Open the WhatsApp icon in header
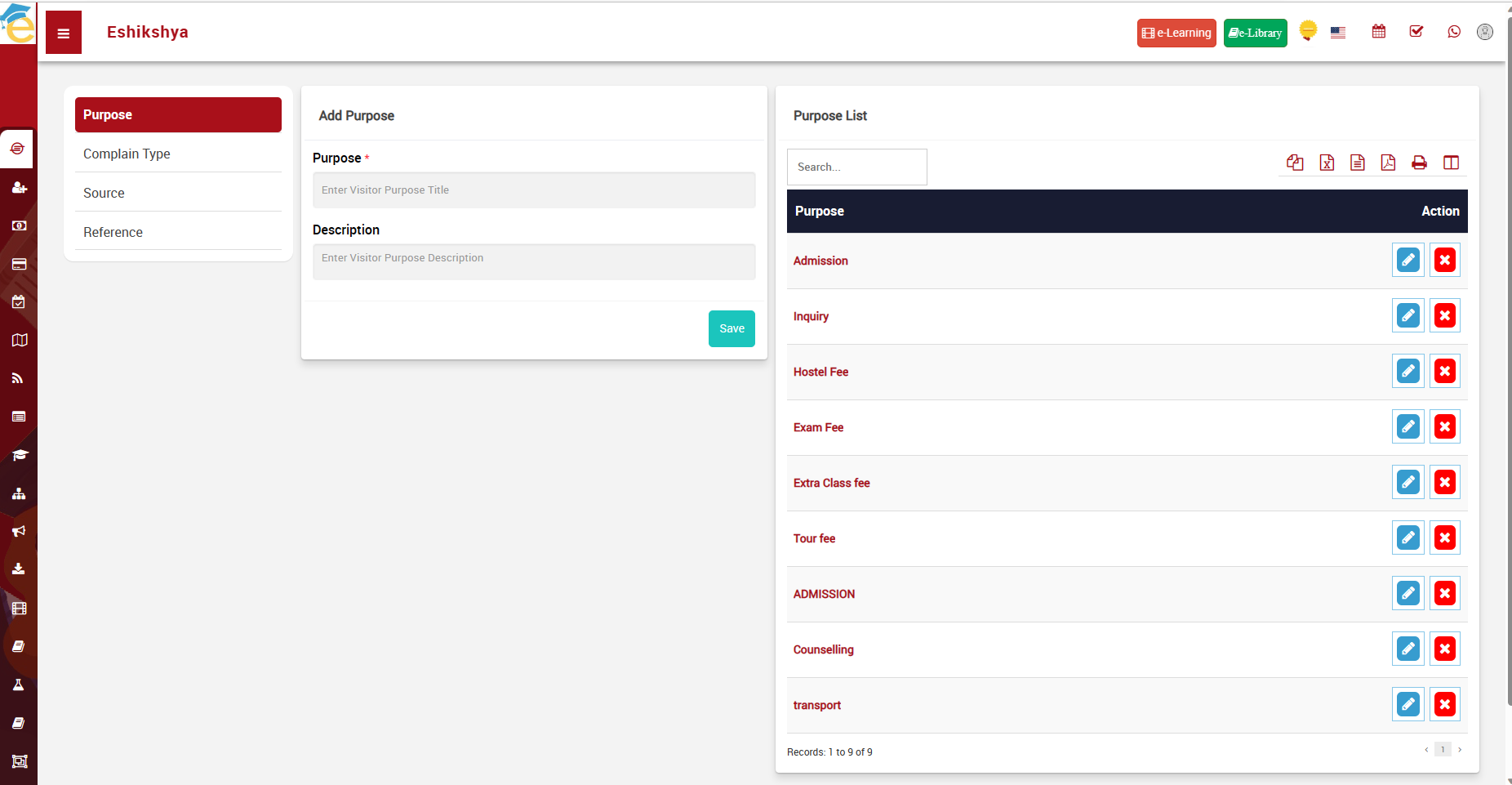 pyautogui.click(x=1453, y=32)
